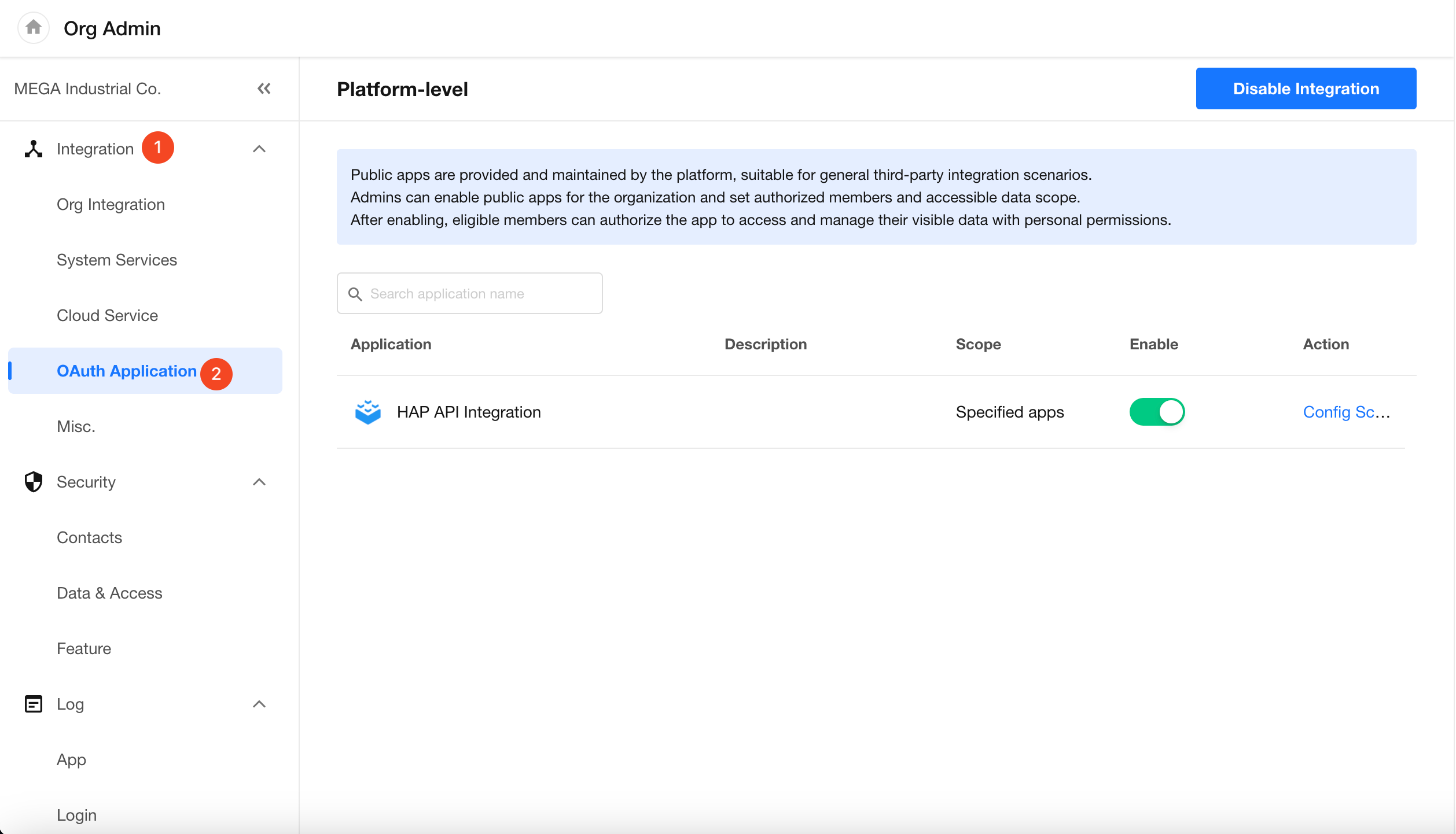1456x834 pixels.
Task: Click the Specified apps scope cell
Action: (1010, 412)
